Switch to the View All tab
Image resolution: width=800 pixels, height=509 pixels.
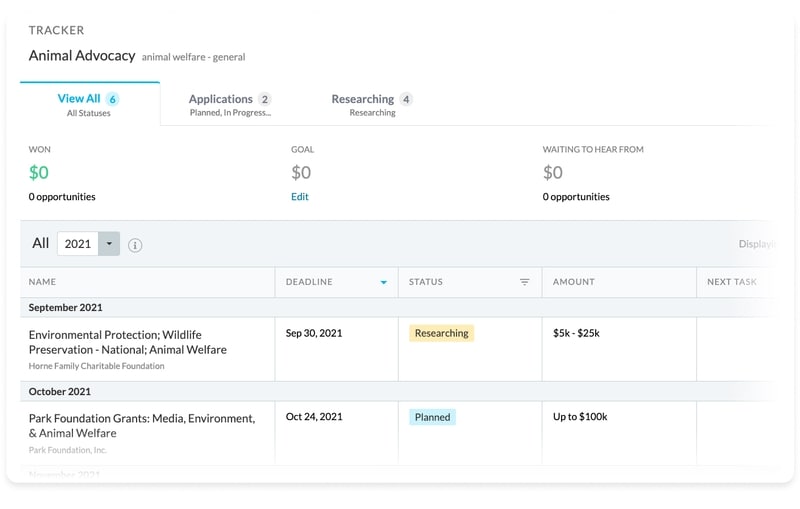tap(88, 104)
